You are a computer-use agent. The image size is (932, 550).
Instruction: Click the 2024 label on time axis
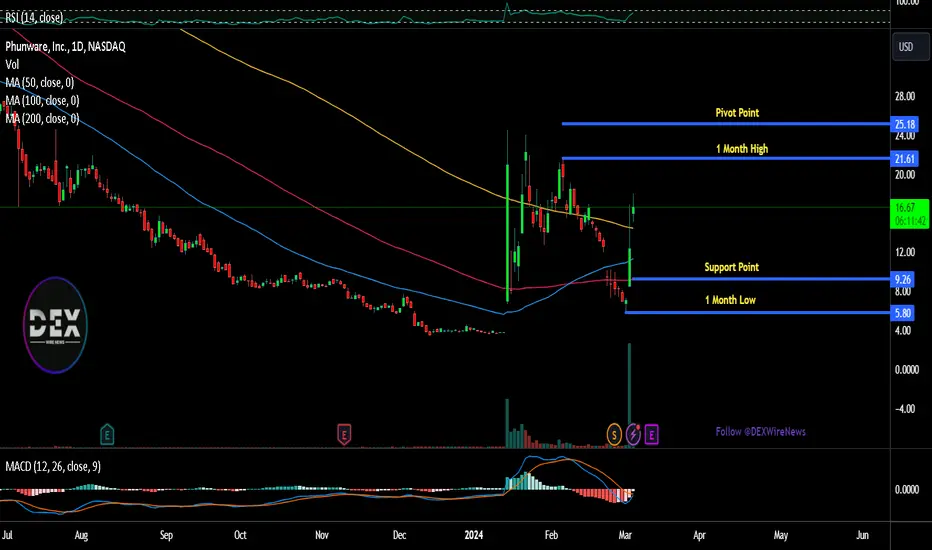click(474, 535)
